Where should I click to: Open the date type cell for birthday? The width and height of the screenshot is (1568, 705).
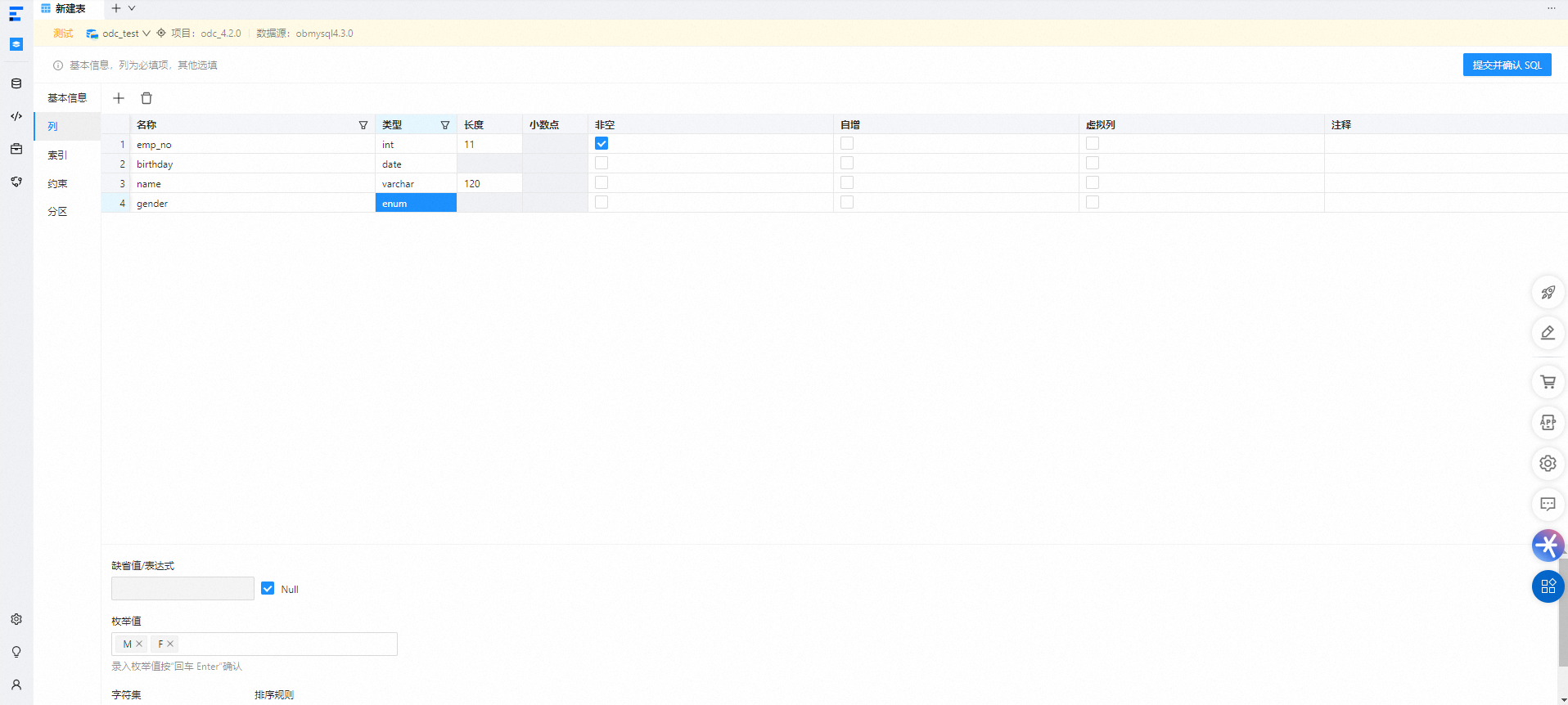click(416, 164)
